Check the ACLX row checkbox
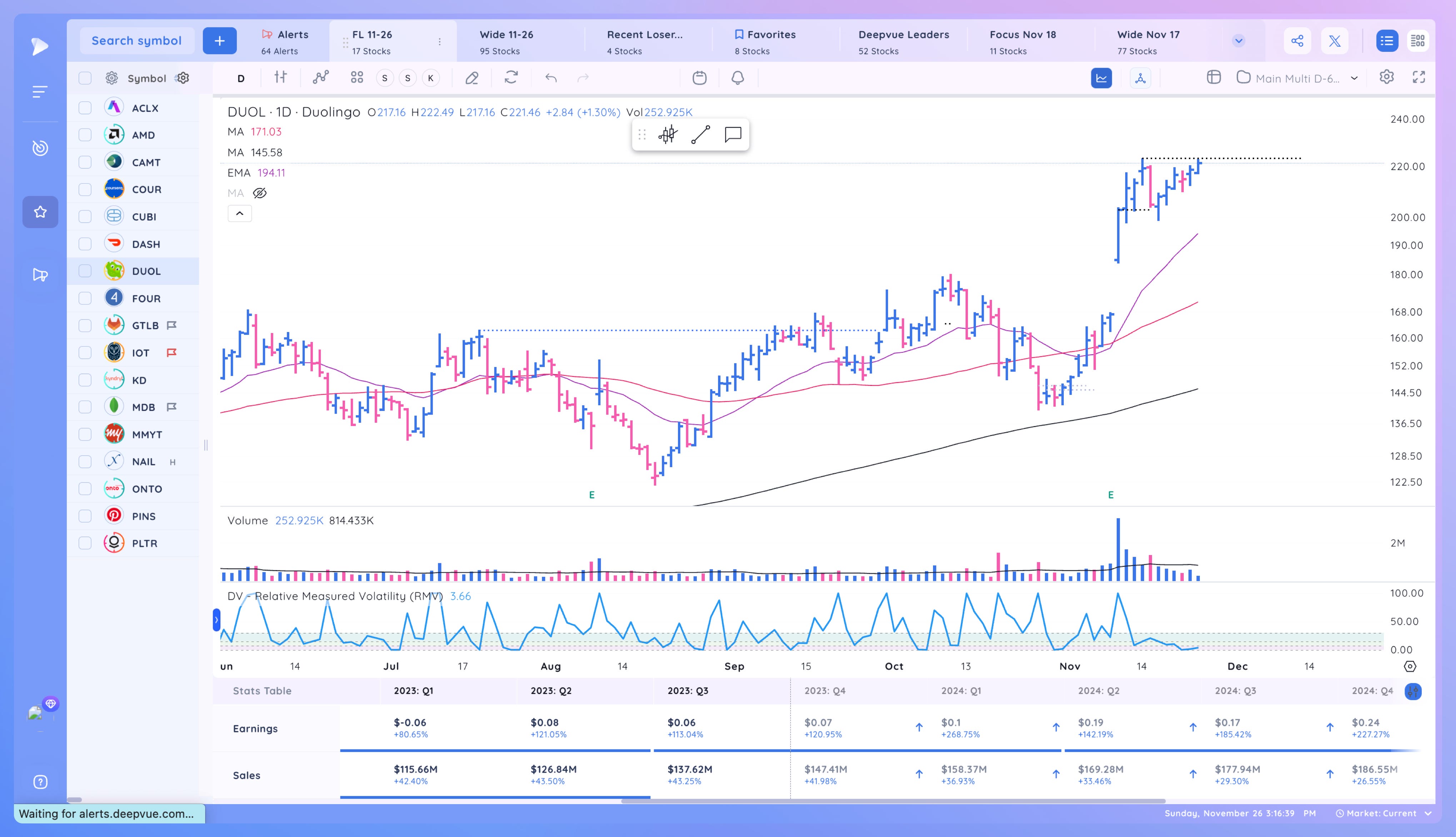This screenshot has height=837, width=1456. pos(85,108)
